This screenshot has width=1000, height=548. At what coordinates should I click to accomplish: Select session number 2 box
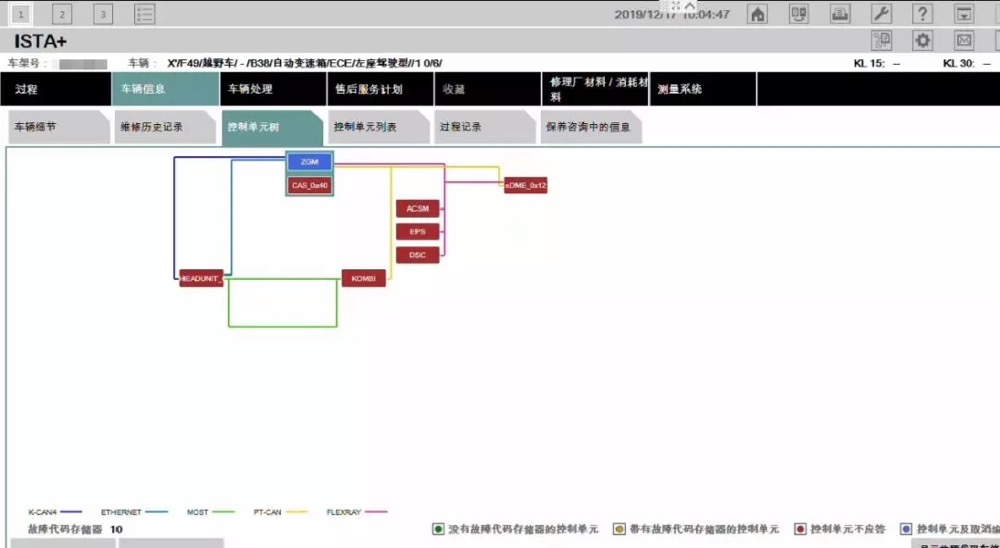[62, 14]
